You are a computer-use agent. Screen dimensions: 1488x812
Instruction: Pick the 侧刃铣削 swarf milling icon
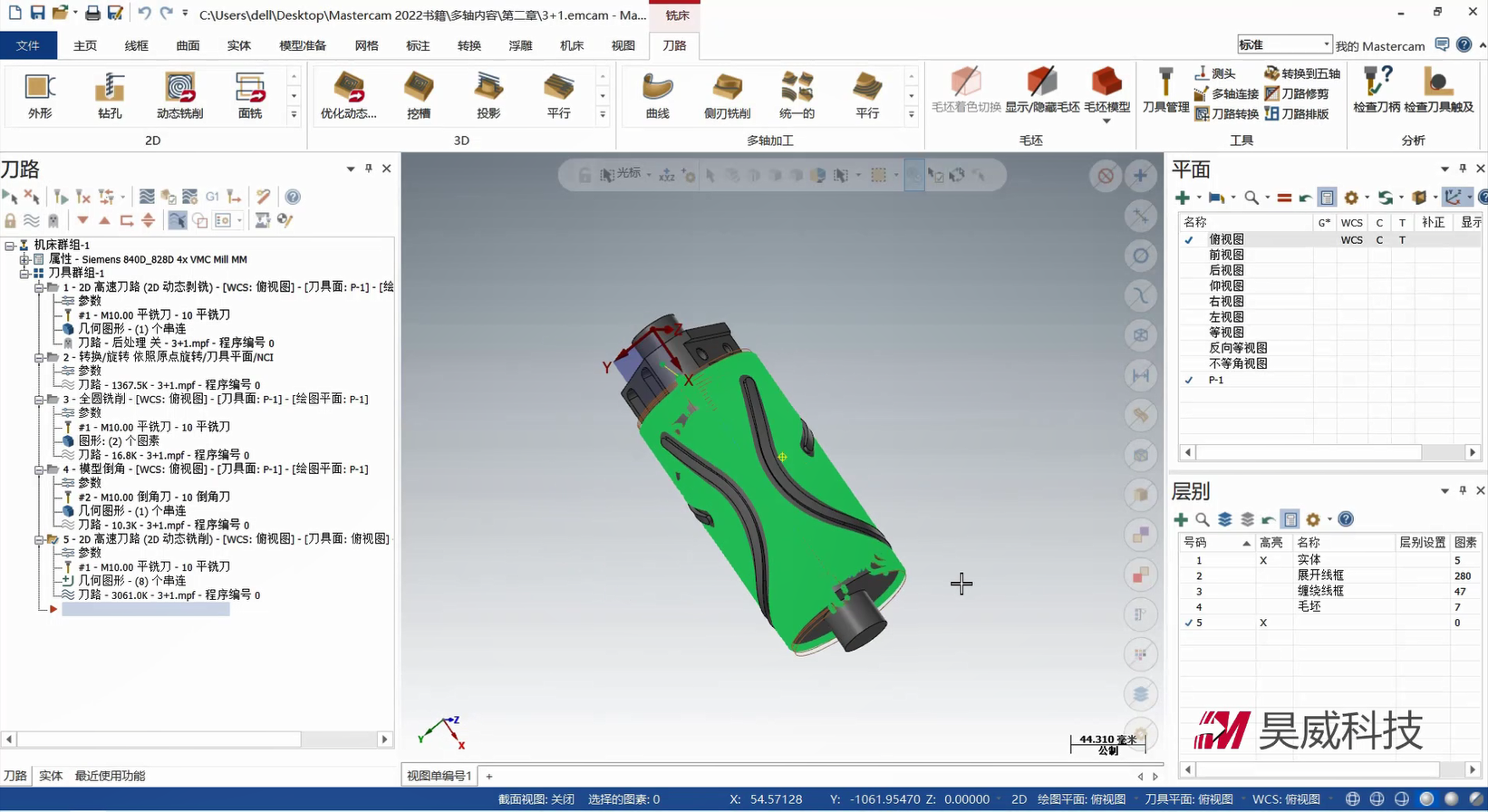coord(727,95)
